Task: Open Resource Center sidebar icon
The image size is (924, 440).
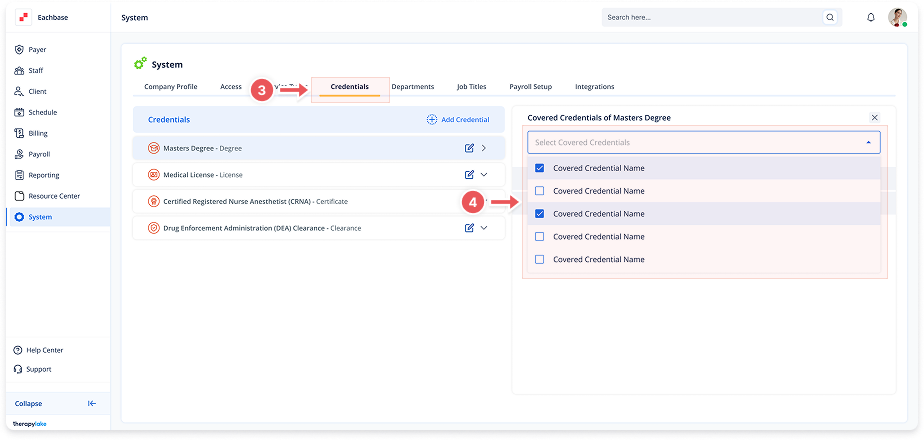Action: [20, 196]
